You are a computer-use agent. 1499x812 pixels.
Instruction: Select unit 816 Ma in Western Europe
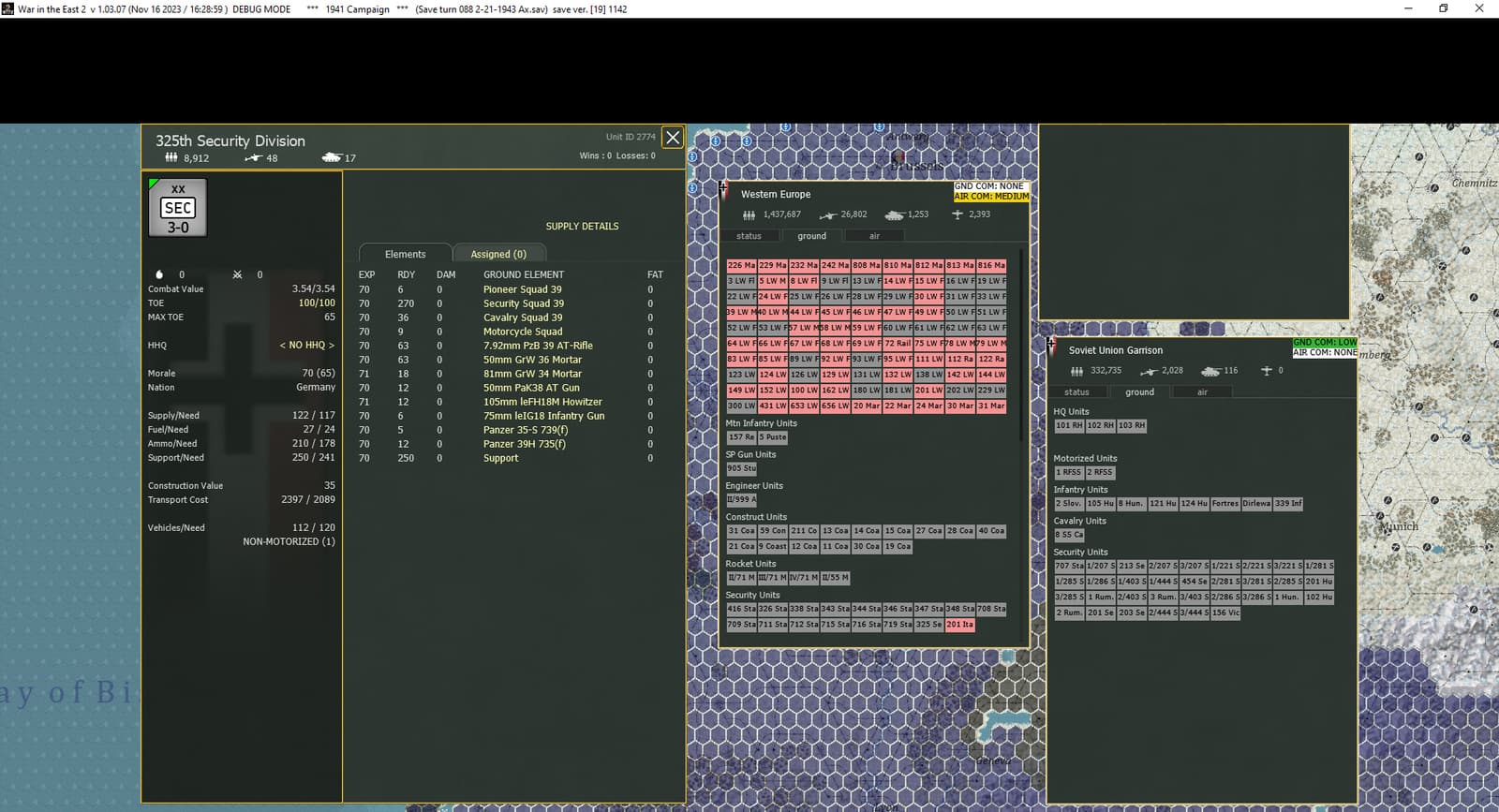click(991, 265)
